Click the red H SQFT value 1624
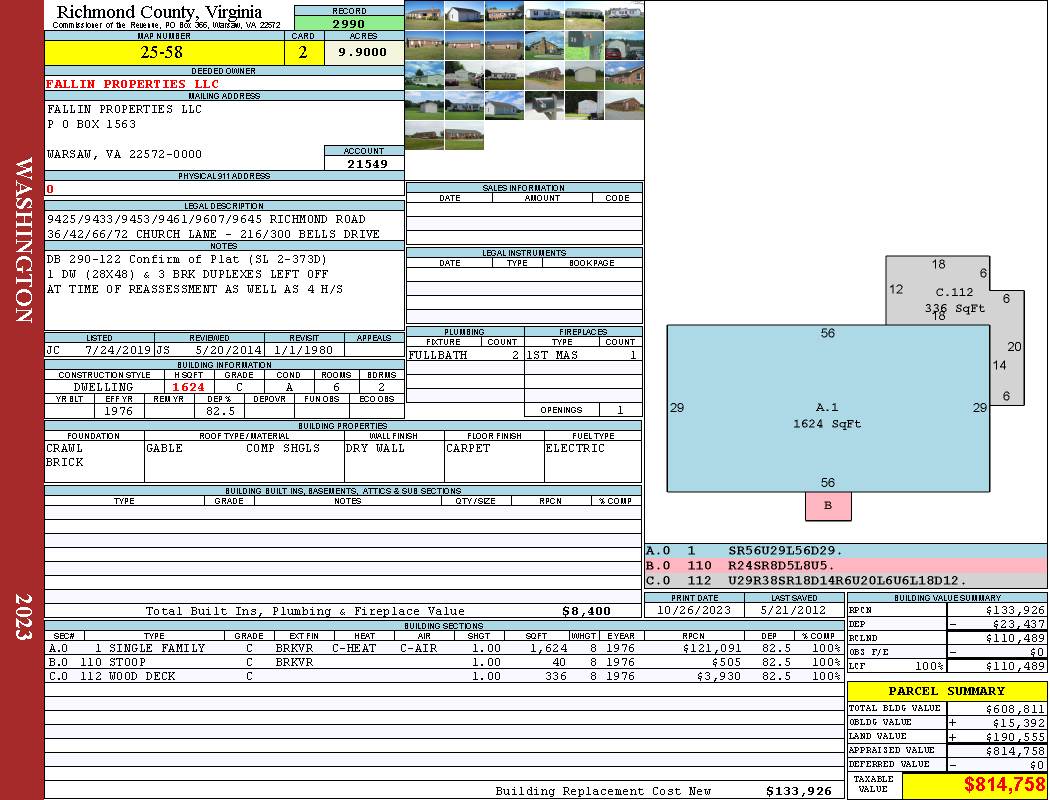This screenshot has width=1050, height=800. click(x=188, y=387)
